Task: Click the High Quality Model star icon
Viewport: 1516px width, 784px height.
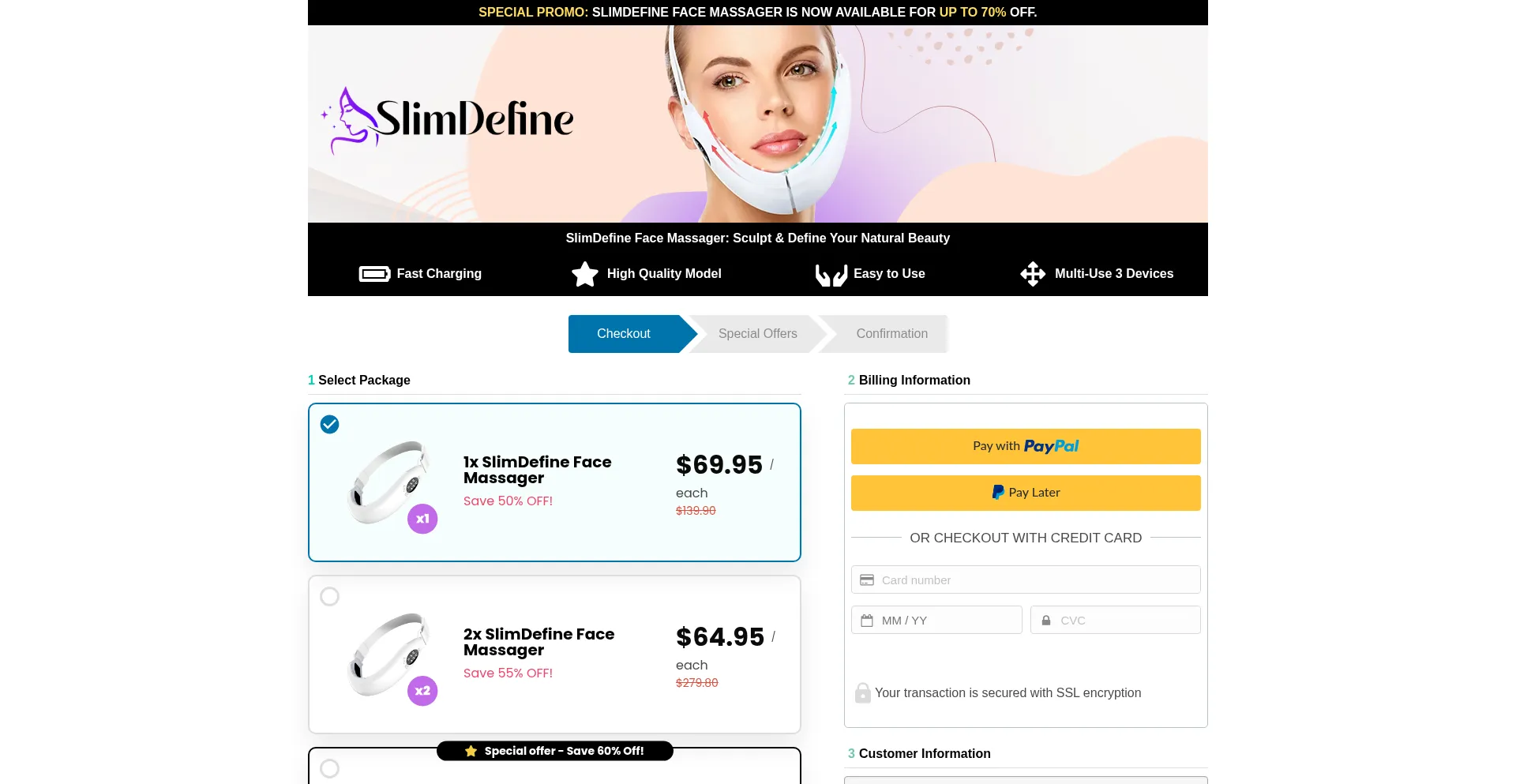Action: pos(585,274)
